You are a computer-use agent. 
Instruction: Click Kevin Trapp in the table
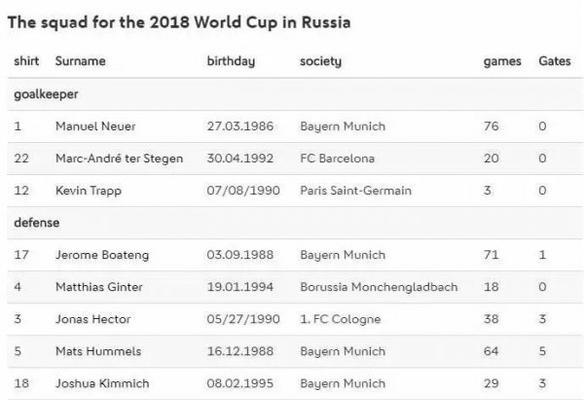click(88, 191)
